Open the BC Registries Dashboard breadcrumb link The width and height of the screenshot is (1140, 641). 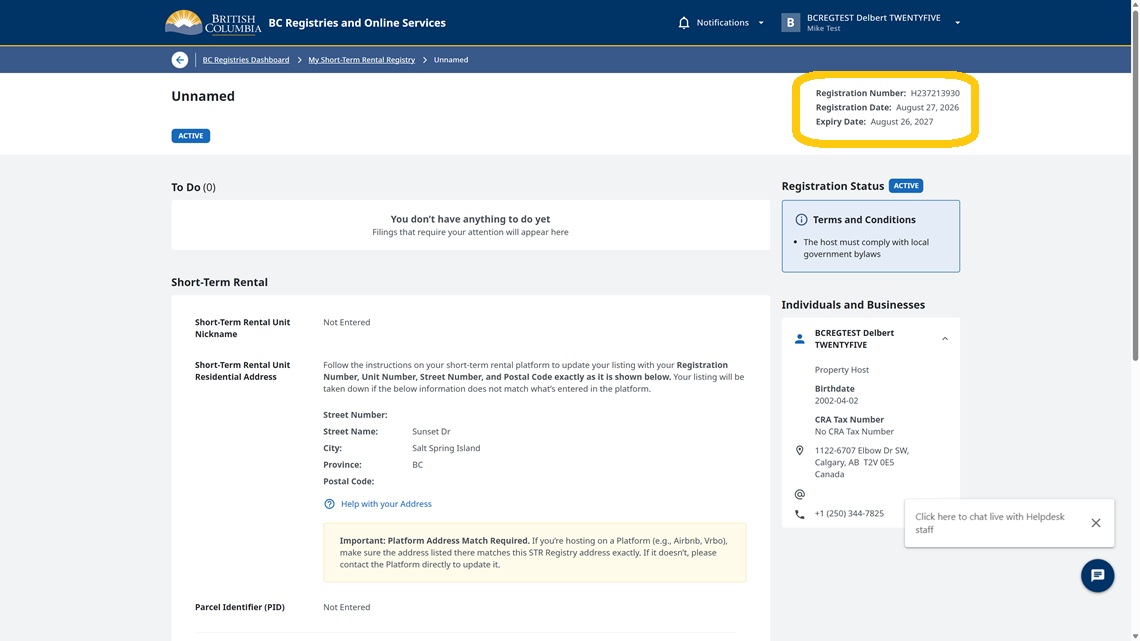tap(246, 60)
